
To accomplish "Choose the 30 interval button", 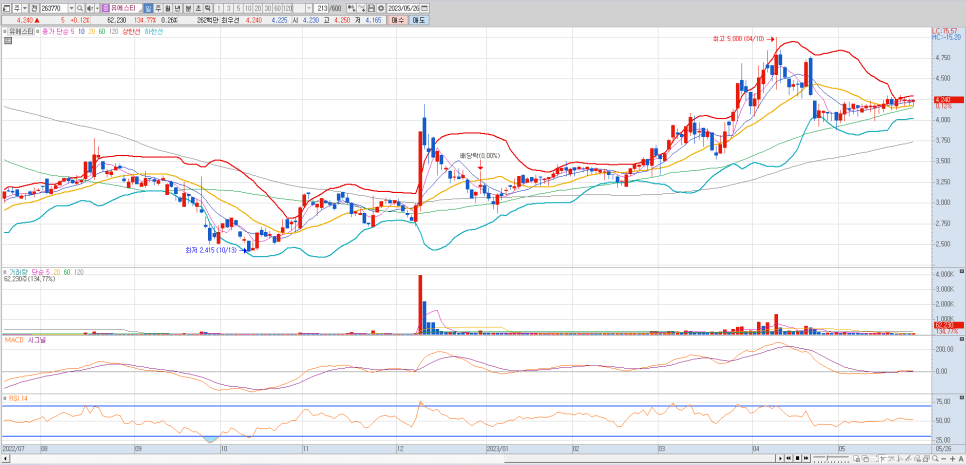I will point(267,8).
